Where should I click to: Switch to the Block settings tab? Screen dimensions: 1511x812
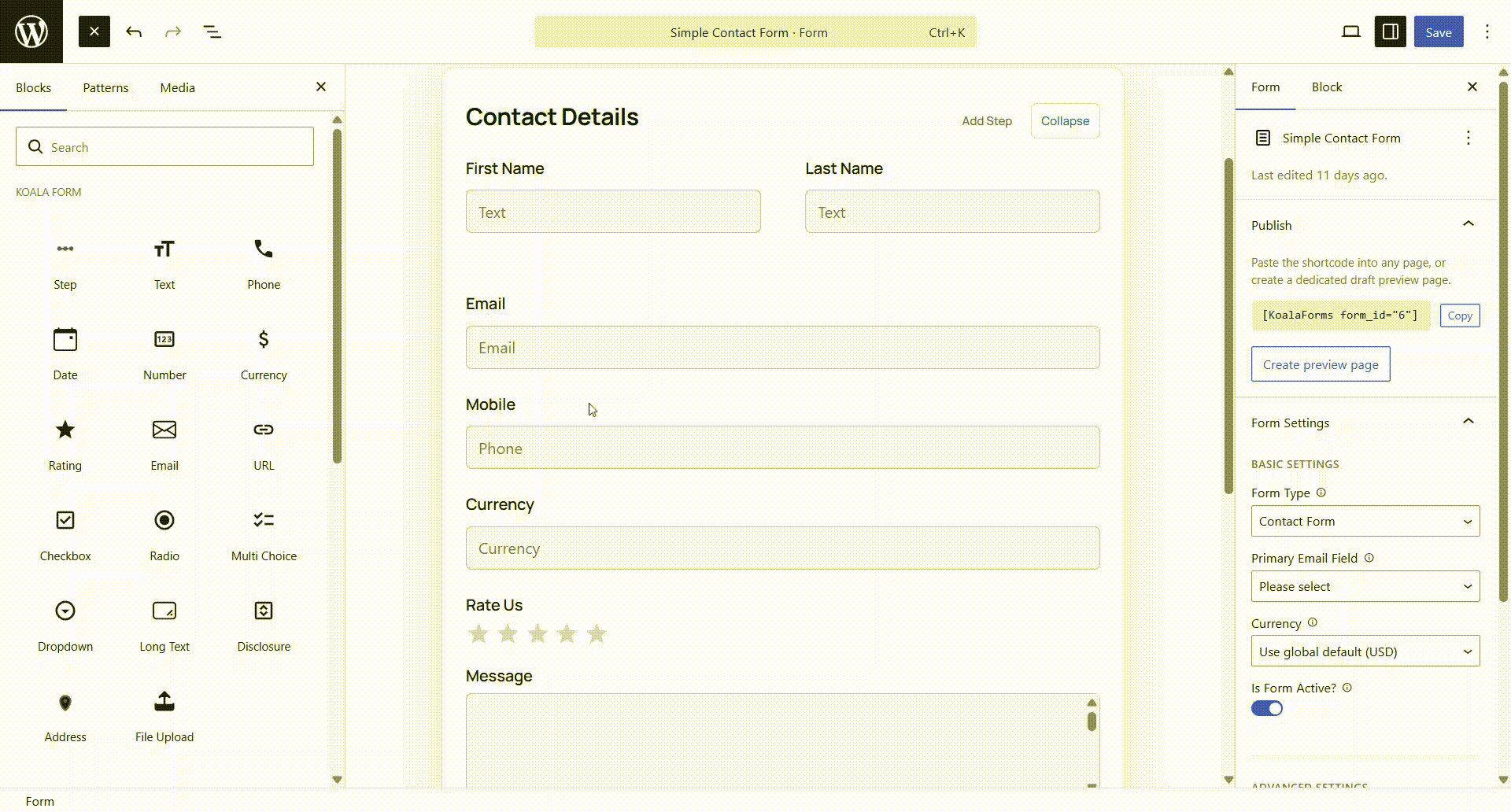1327,87
